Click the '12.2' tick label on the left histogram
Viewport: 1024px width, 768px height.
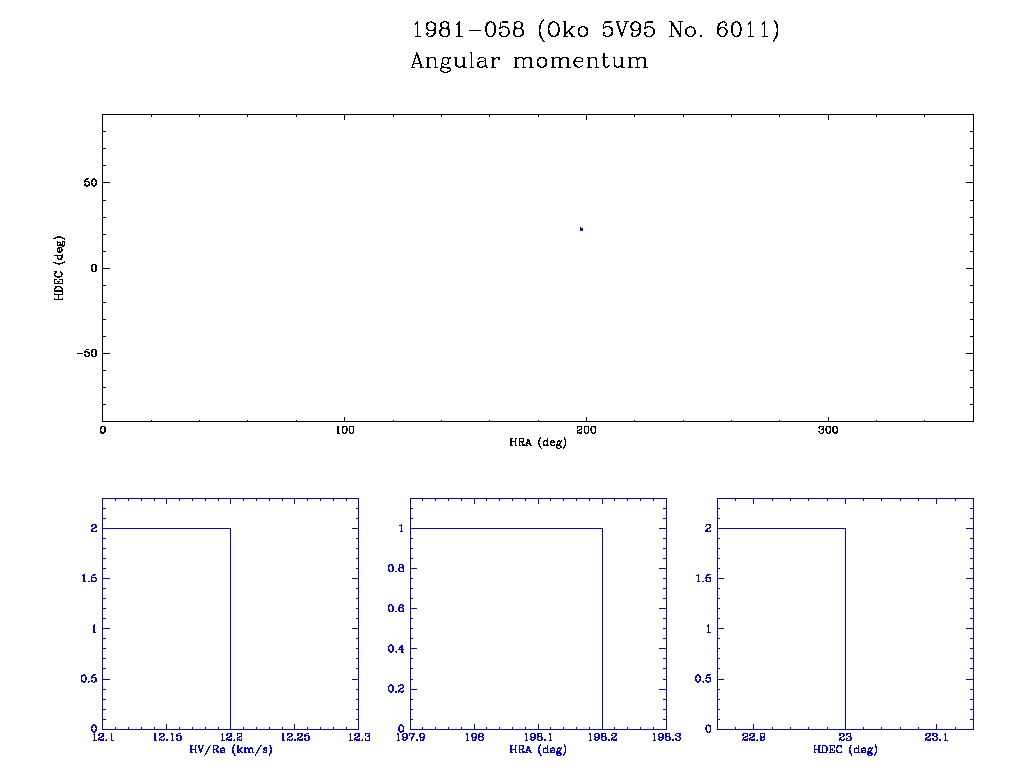230,737
